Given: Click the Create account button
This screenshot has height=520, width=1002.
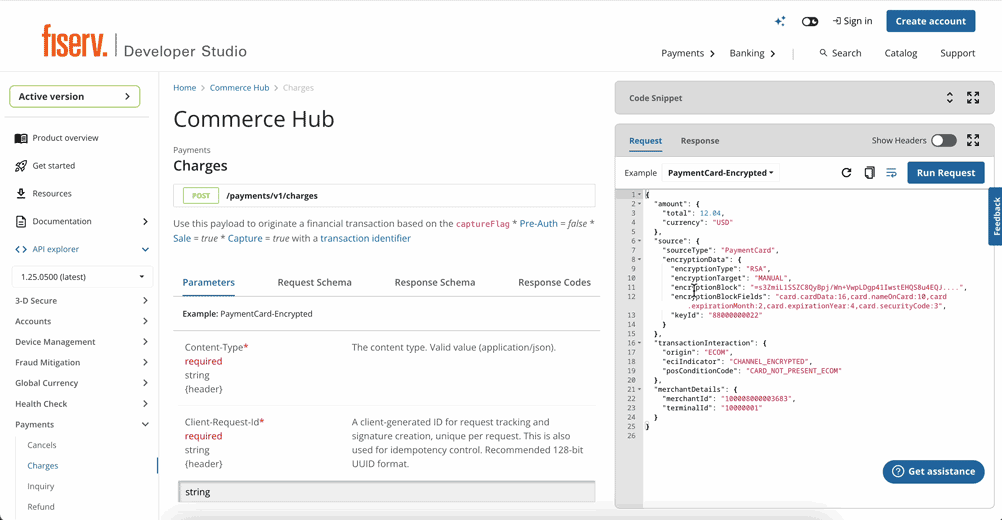Looking at the screenshot, I should tap(930, 21).
